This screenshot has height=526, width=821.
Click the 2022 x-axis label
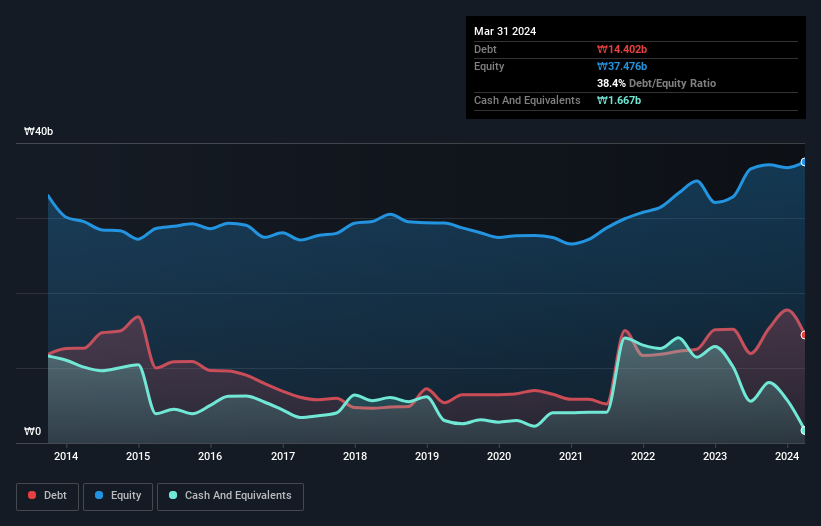643,456
